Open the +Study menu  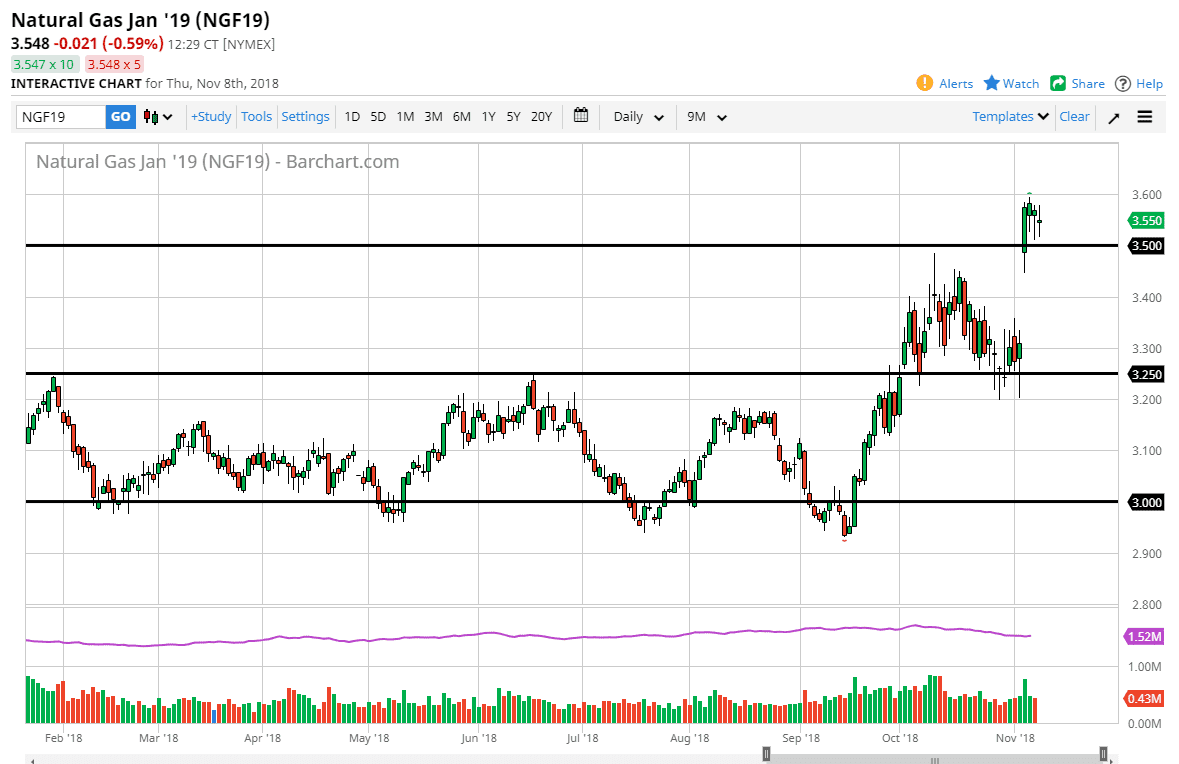coord(211,117)
